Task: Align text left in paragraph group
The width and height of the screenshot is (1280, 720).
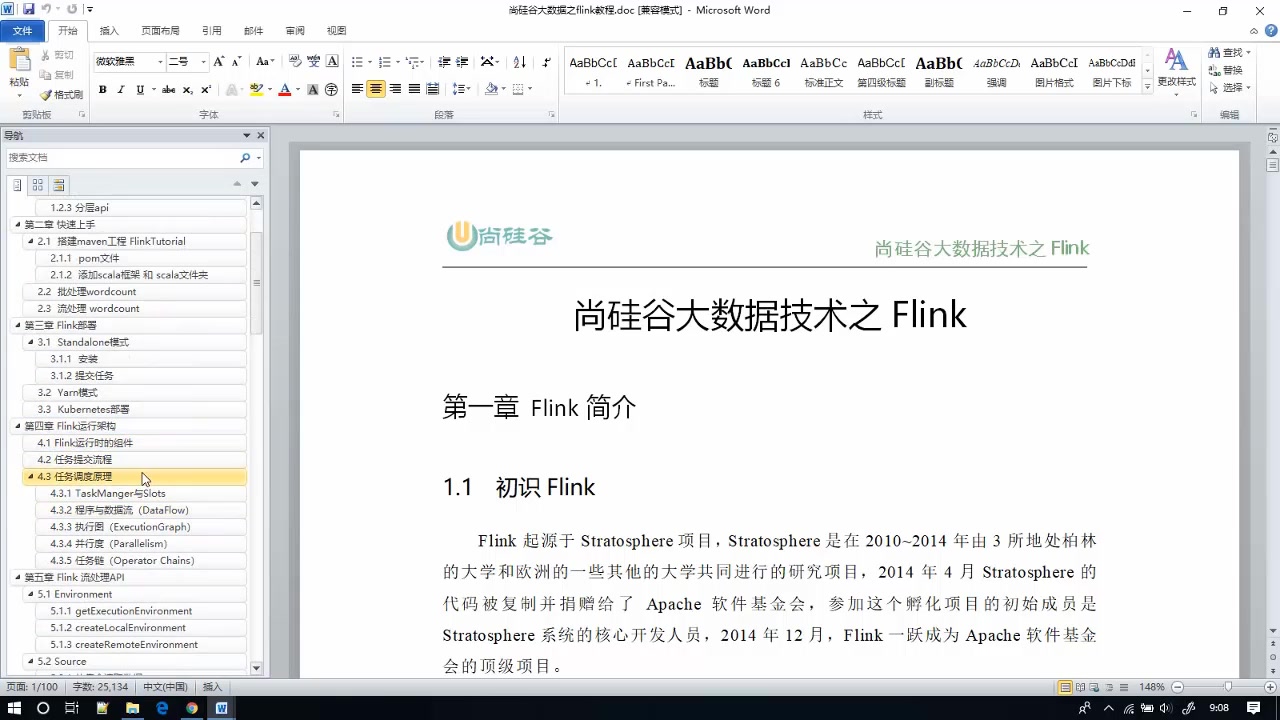Action: (x=357, y=89)
